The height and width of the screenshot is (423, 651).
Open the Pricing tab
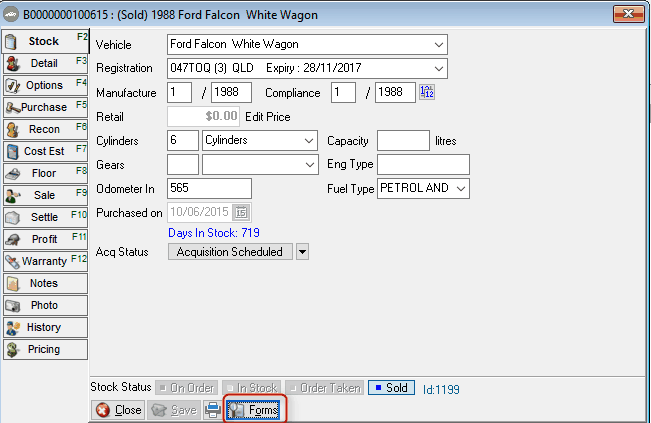45,350
